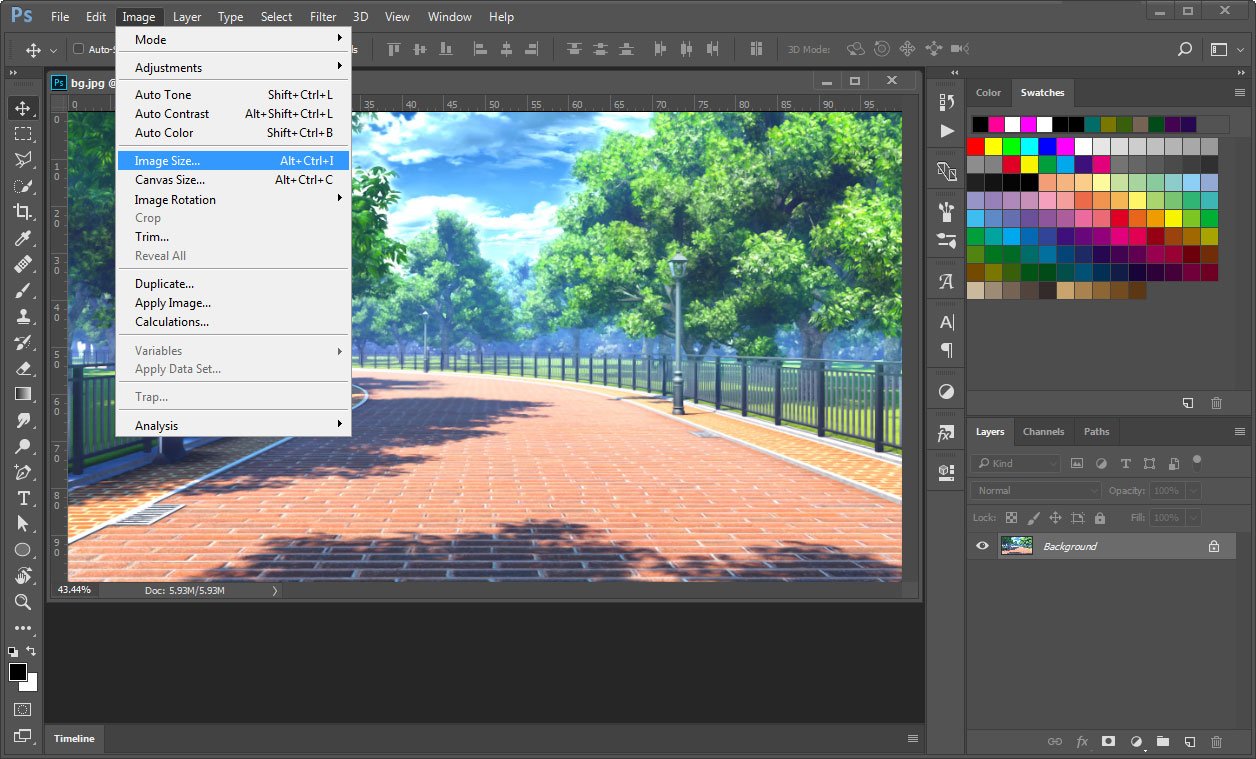Toggle lock transparent pixels
Image resolution: width=1256 pixels, height=759 pixels.
[1011, 518]
